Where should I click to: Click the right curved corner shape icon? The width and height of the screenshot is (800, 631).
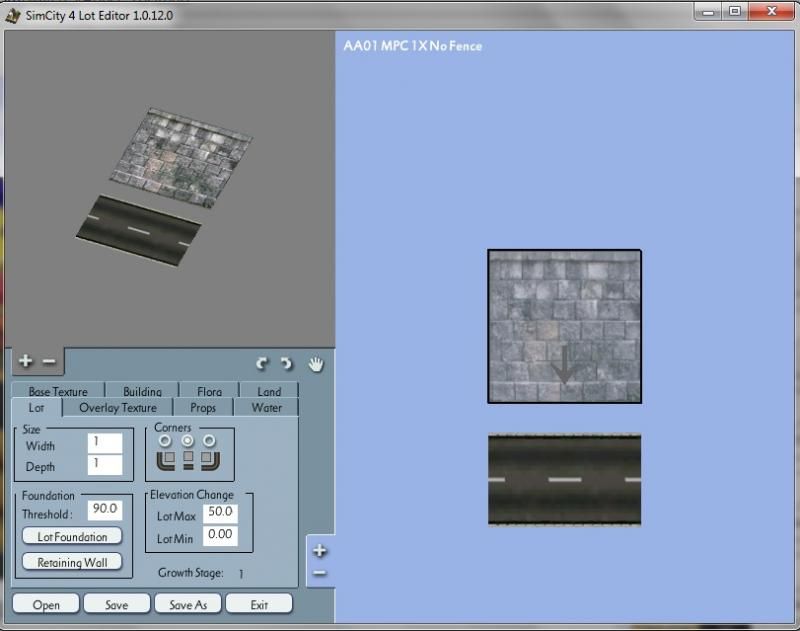(210, 460)
